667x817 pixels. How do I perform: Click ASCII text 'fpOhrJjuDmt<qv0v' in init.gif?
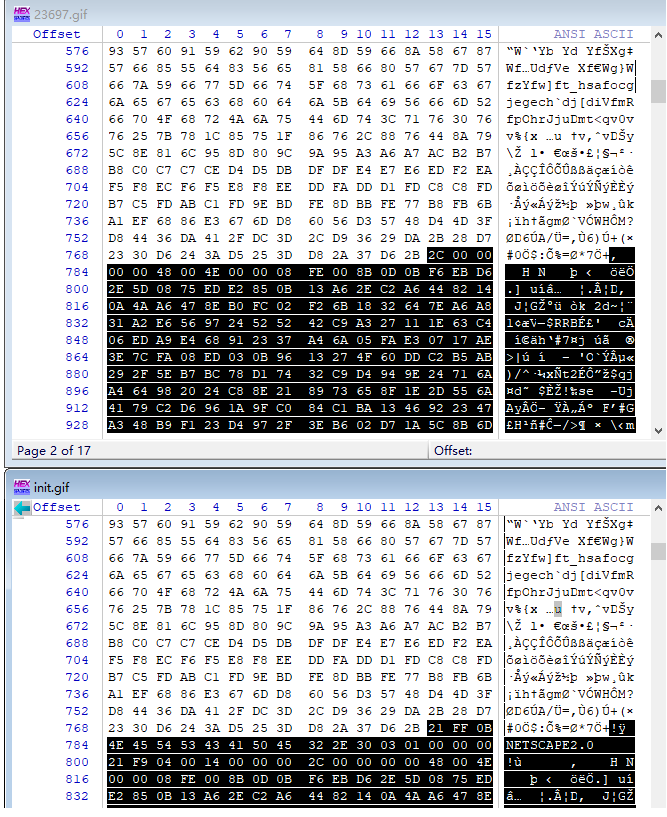(570, 592)
